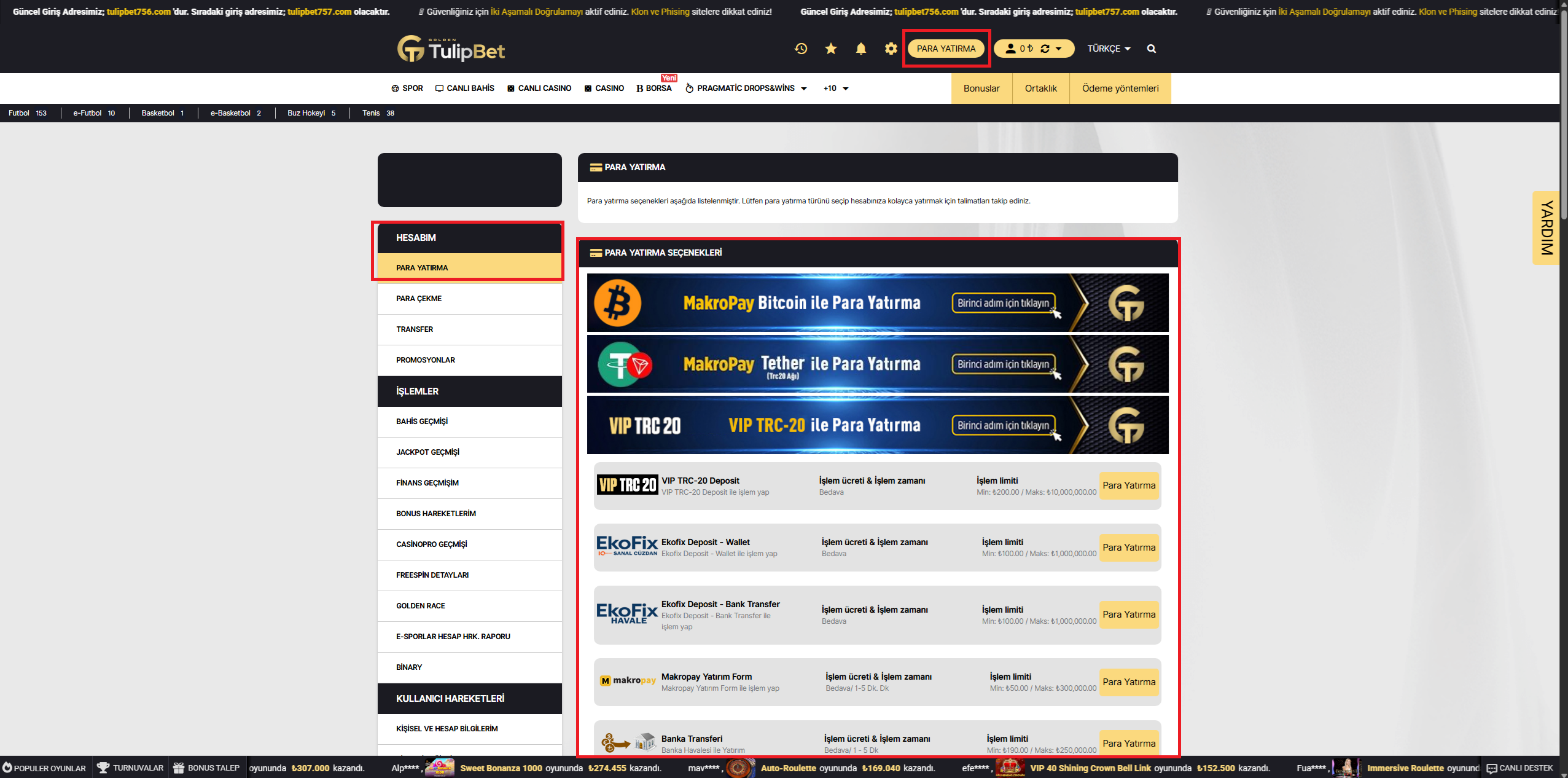Open the CASINO menu
1568x778 pixels.
[x=604, y=88]
